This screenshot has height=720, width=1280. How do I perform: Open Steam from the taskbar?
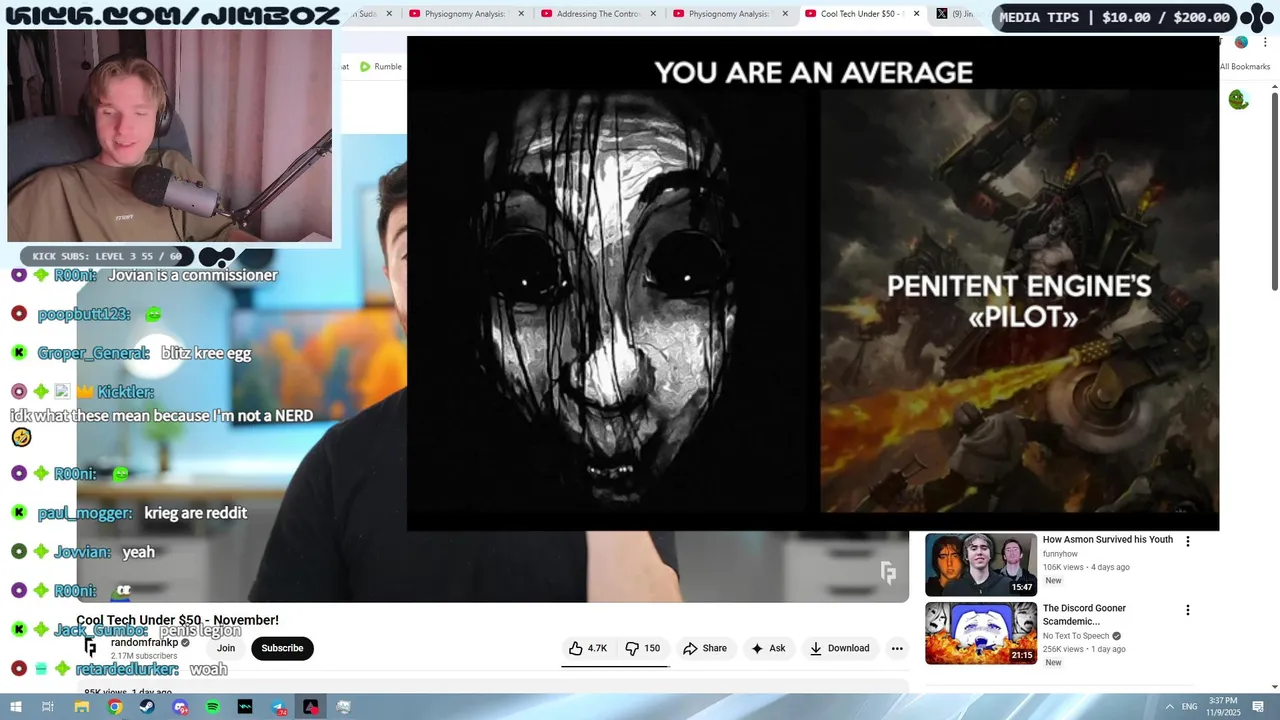[x=147, y=707]
